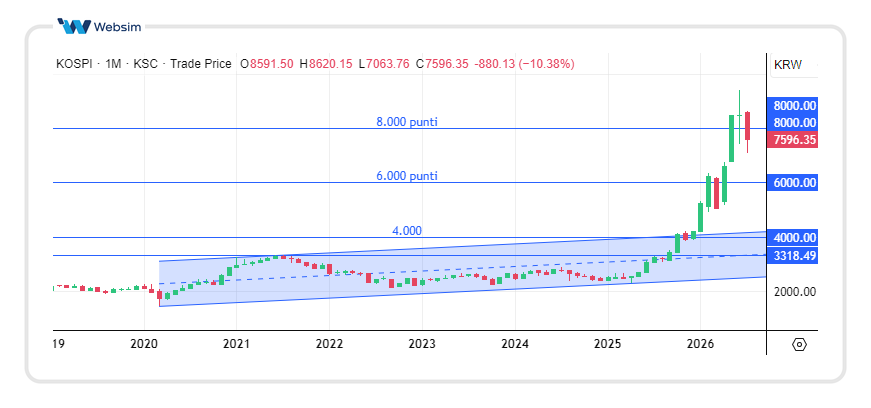Click the 2000.00 price axis label
The height and width of the screenshot is (408, 871).
[x=794, y=291]
